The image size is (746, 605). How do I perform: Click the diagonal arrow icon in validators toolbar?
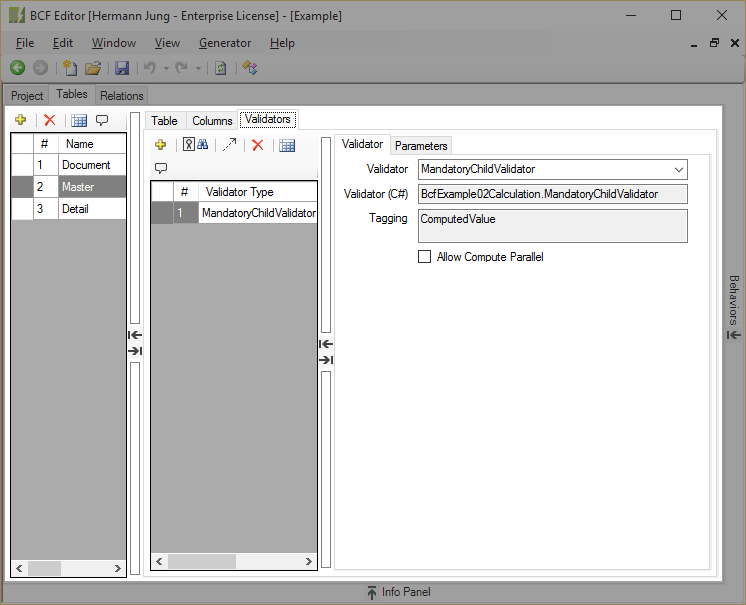pyautogui.click(x=230, y=145)
